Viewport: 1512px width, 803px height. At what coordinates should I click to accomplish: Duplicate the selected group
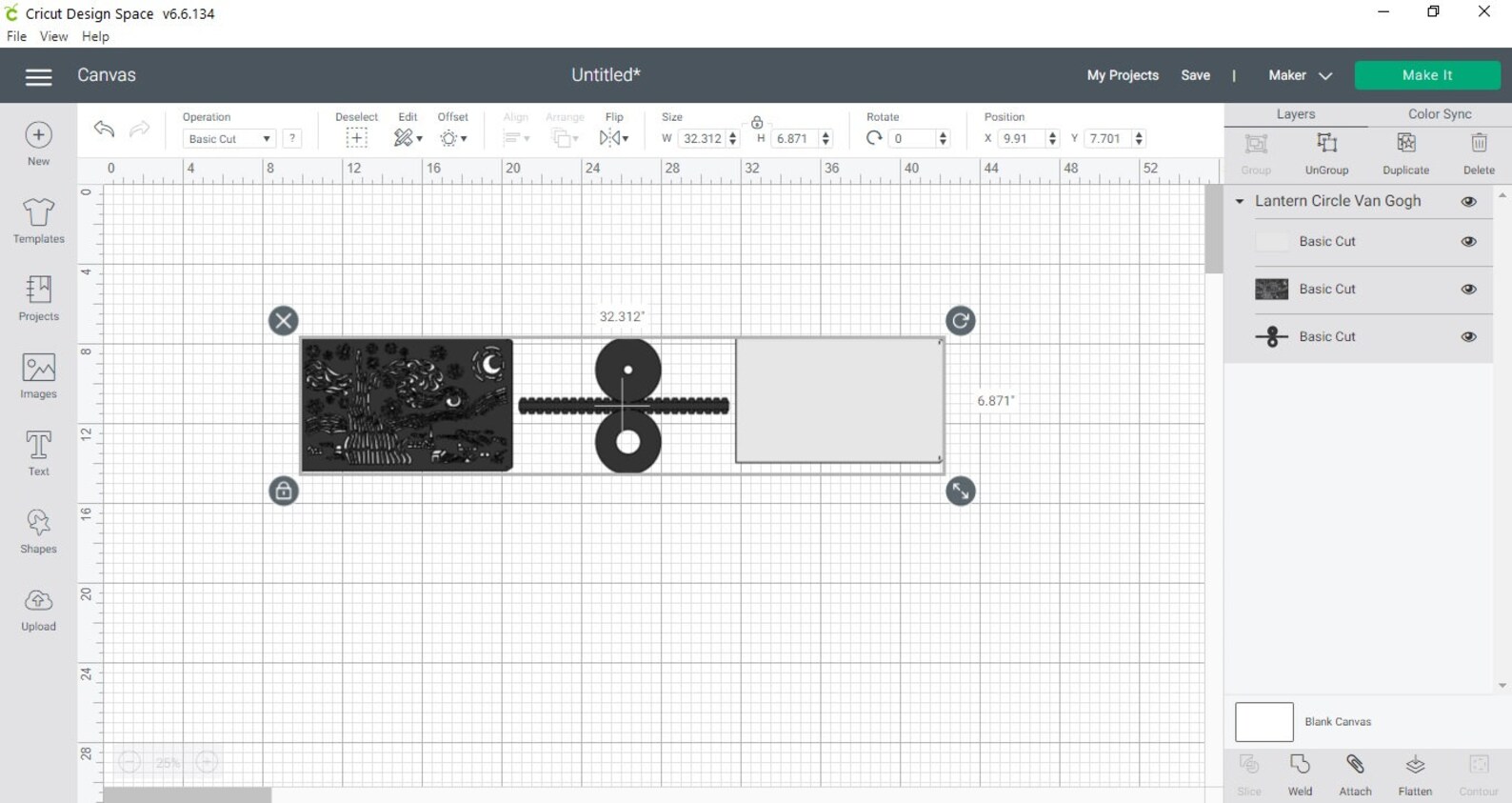click(x=1405, y=152)
